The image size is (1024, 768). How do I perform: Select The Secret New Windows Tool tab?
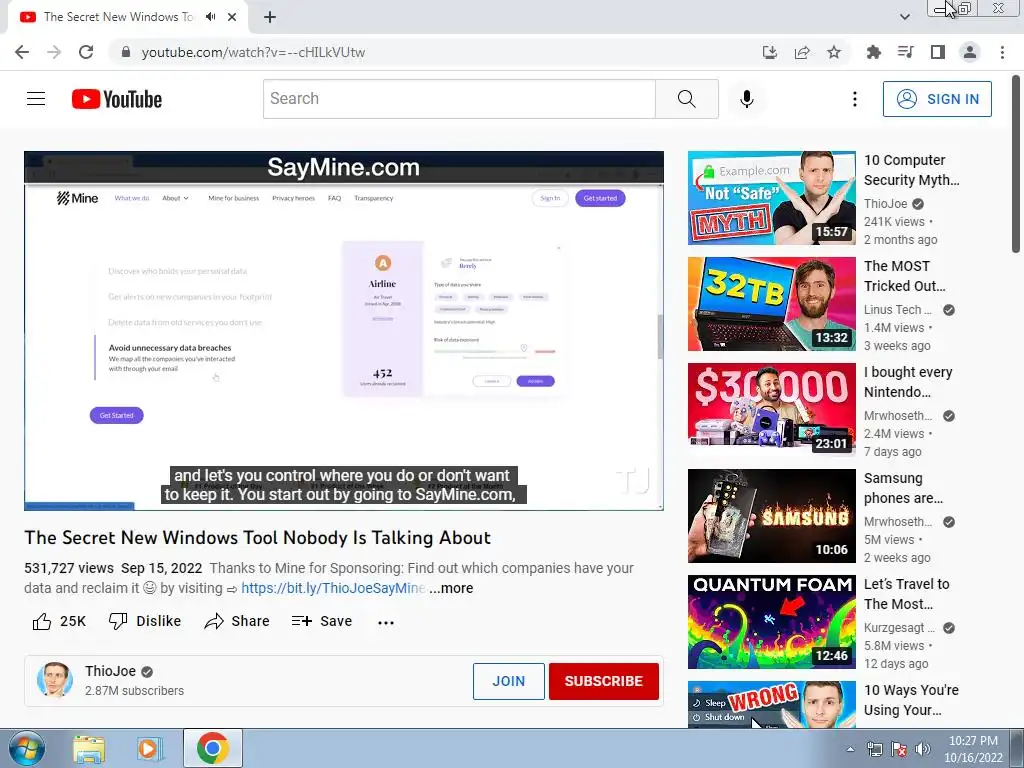[118, 17]
